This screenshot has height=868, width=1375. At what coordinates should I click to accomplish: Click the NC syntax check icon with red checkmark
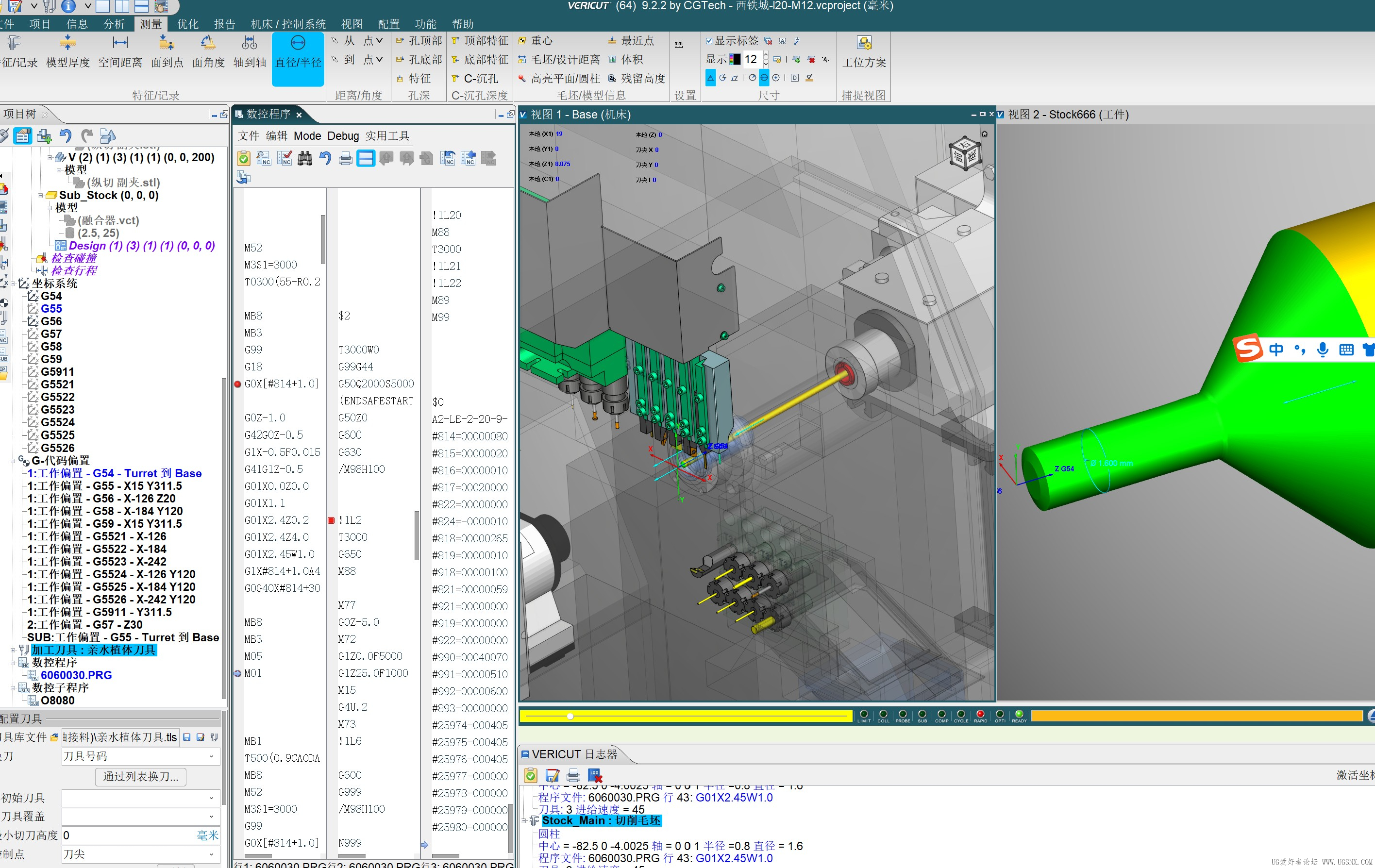(285, 158)
